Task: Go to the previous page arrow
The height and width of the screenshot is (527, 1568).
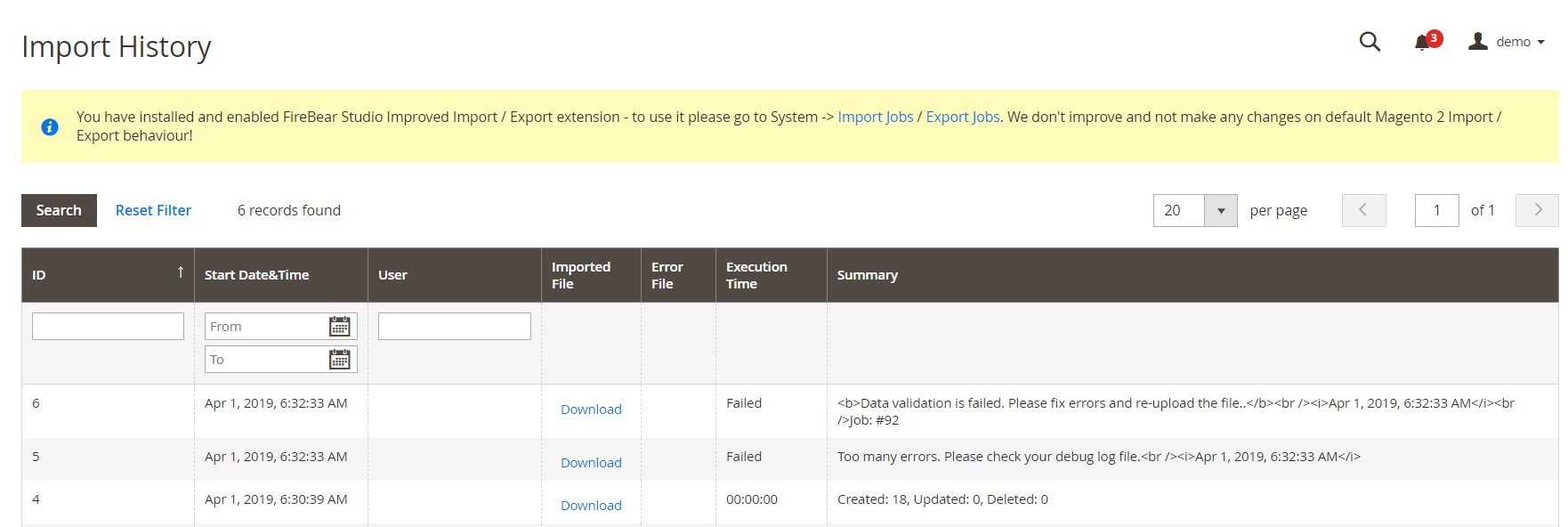Action: pyautogui.click(x=1363, y=210)
